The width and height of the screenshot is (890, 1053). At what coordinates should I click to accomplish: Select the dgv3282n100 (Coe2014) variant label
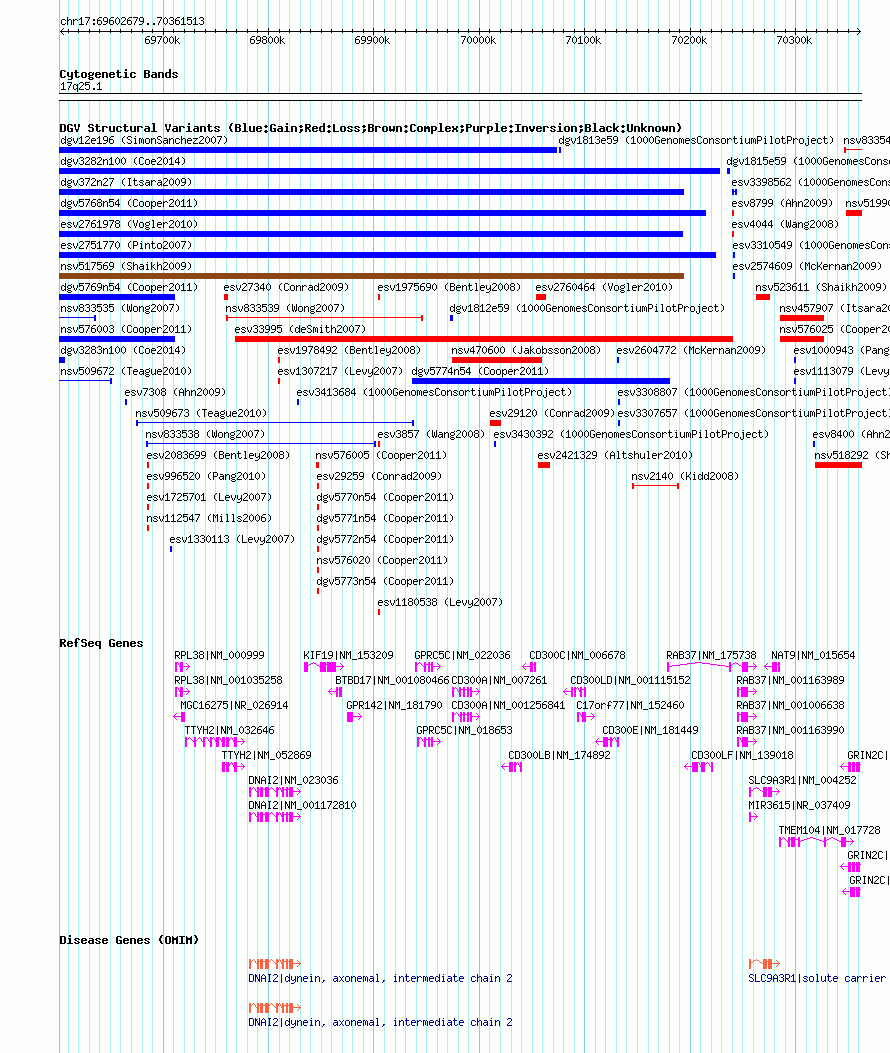tap(123, 161)
